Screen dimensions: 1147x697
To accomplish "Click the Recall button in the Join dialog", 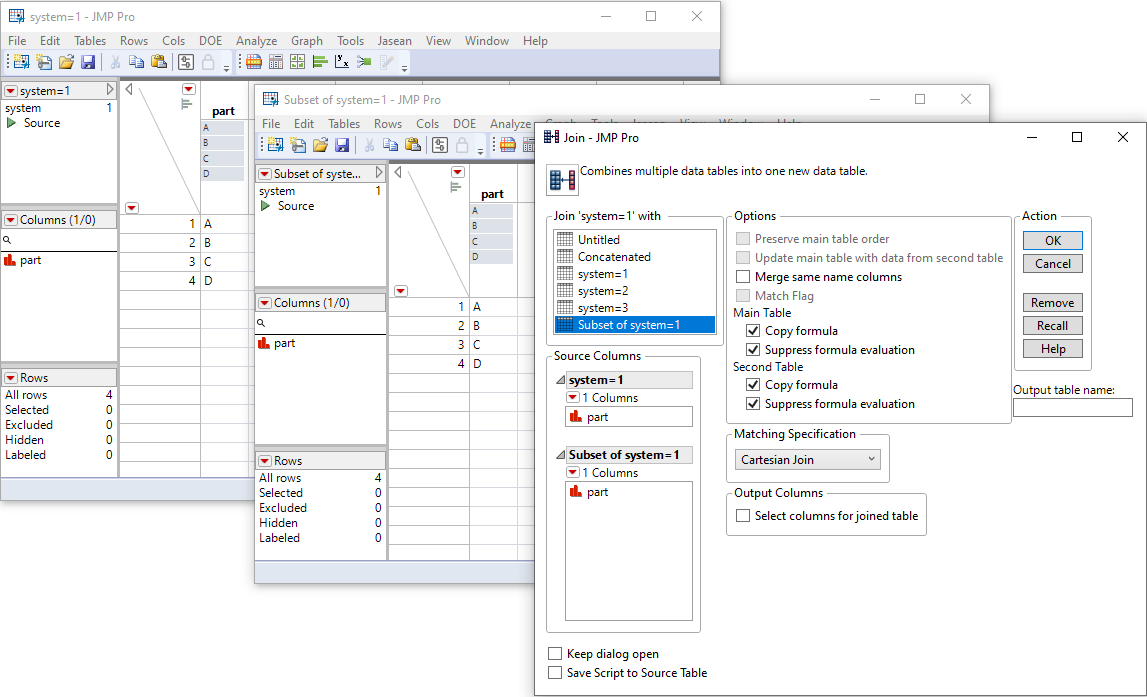I will [1052, 325].
